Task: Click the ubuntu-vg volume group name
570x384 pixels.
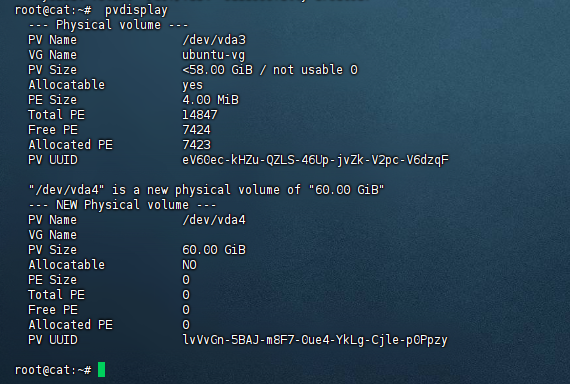Action: pyautogui.click(x=213, y=55)
